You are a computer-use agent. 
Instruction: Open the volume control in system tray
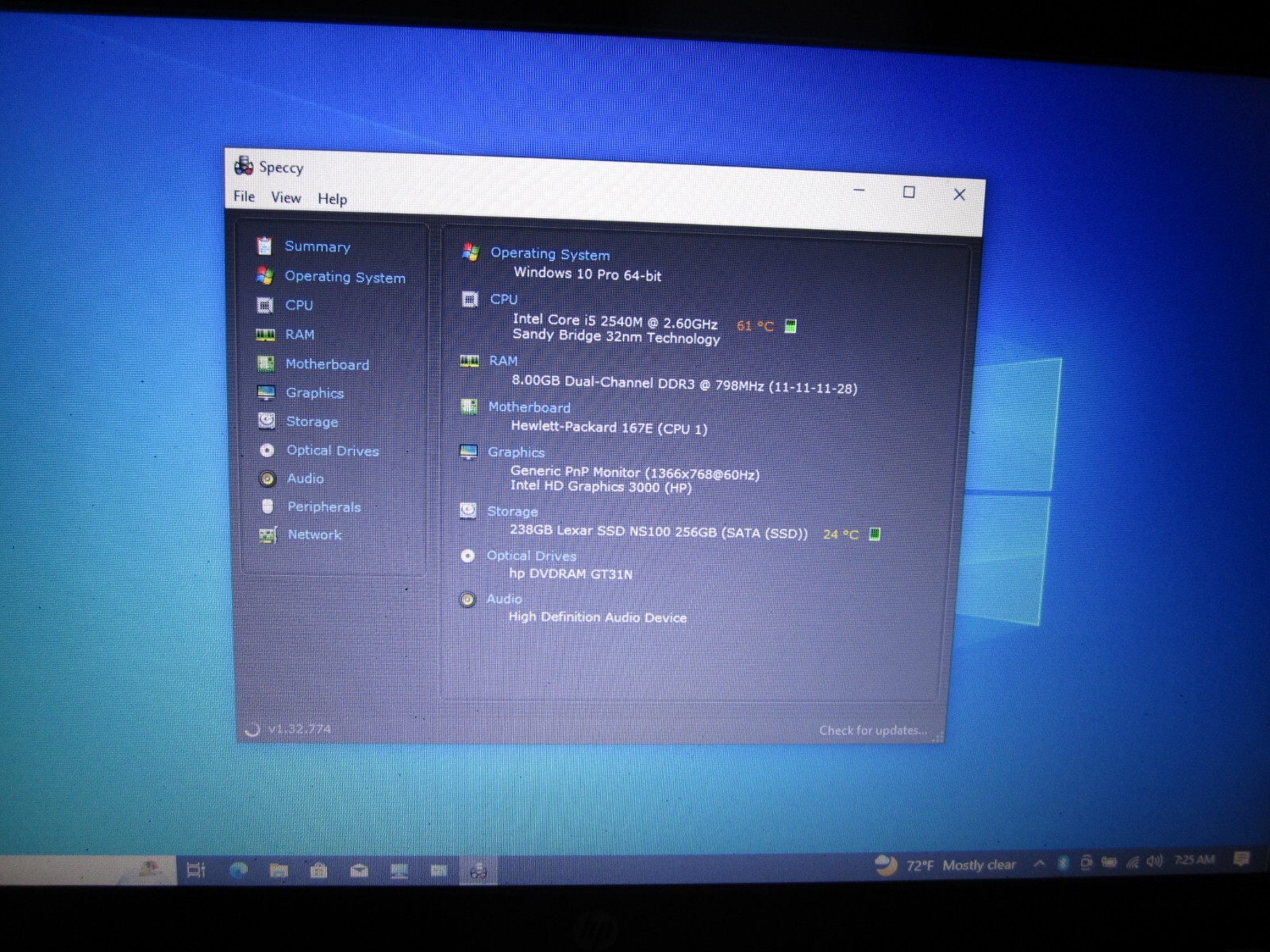1155,862
